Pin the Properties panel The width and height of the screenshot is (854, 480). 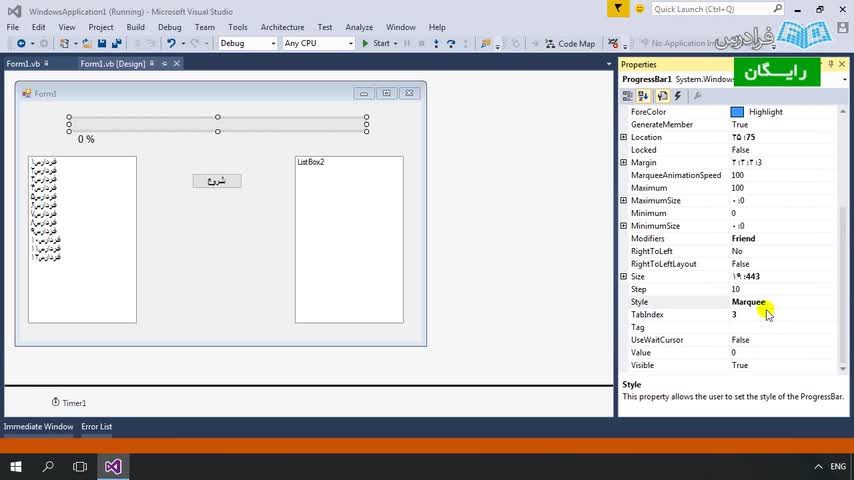[831, 64]
